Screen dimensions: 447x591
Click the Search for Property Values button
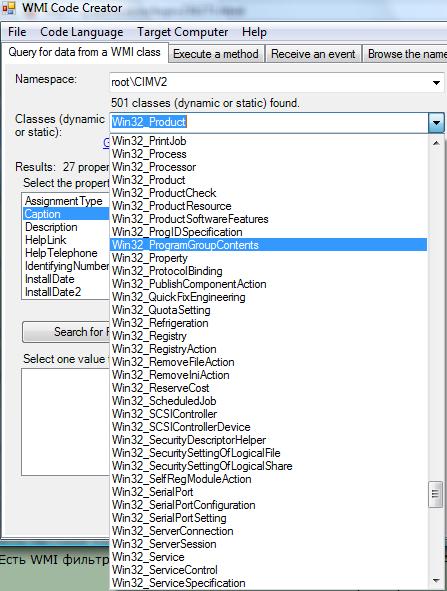[x=66, y=332]
